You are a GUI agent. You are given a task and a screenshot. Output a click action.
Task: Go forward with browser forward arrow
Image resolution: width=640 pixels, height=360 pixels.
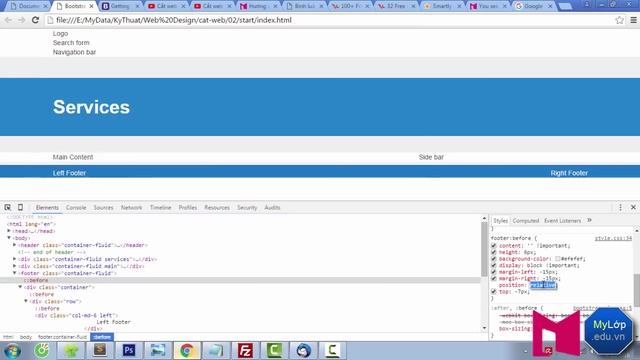22,20
